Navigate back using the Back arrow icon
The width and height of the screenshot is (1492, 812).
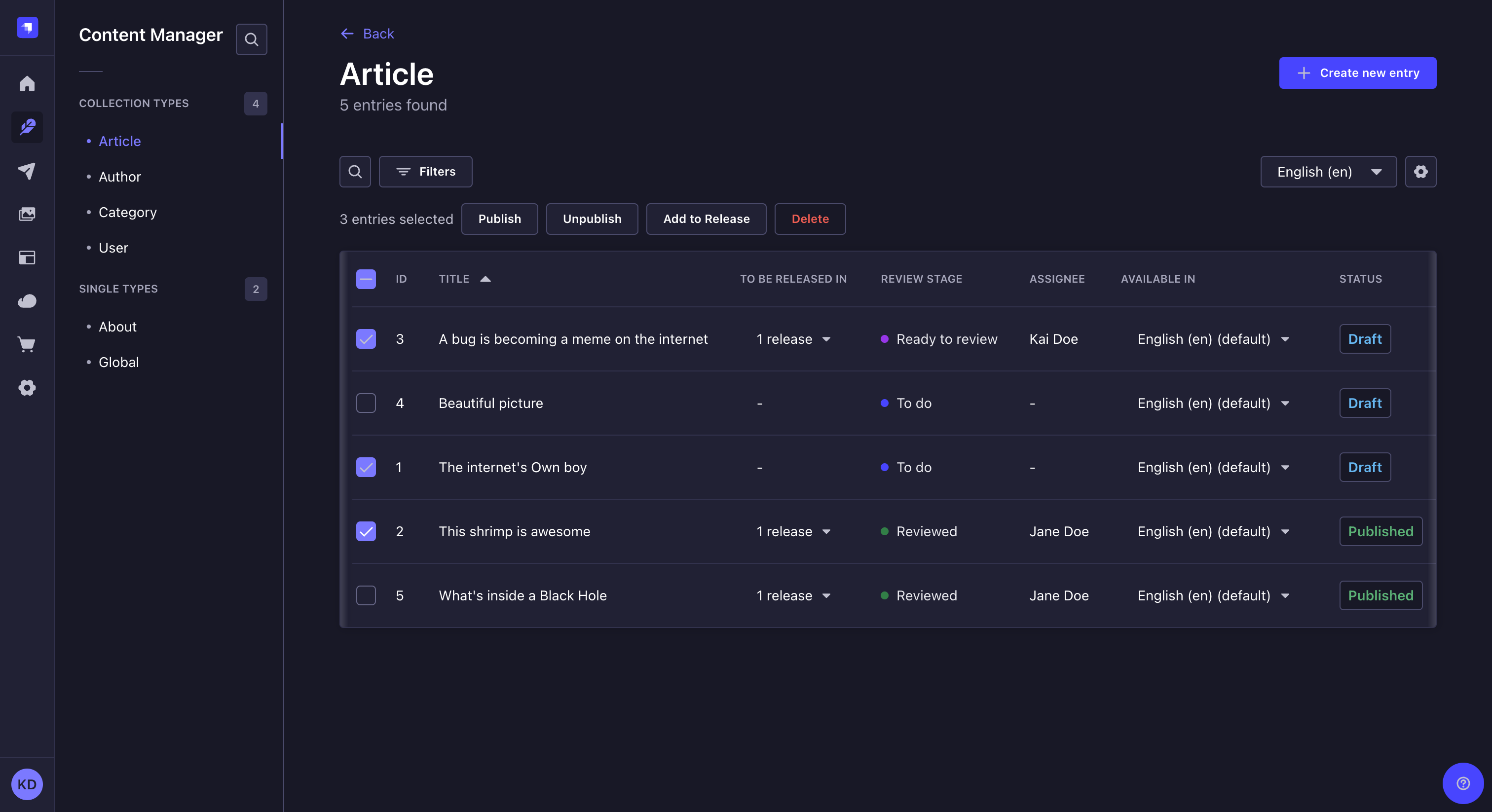(x=347, y=33)
